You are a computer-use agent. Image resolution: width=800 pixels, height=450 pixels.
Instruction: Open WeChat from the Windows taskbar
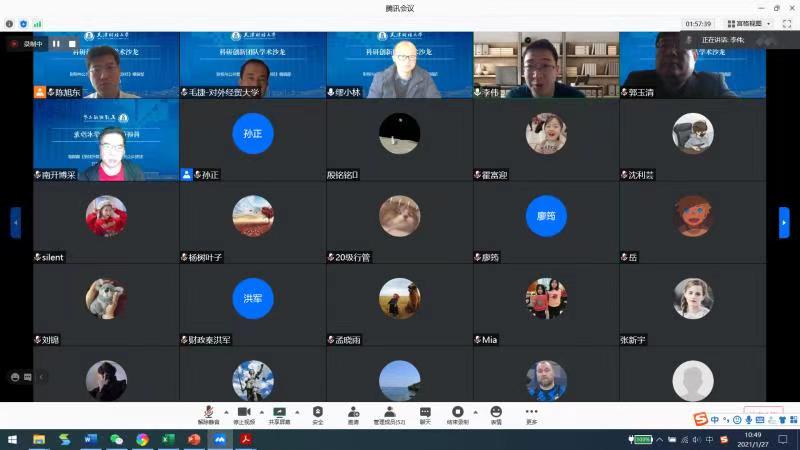(x=116, y=440)
